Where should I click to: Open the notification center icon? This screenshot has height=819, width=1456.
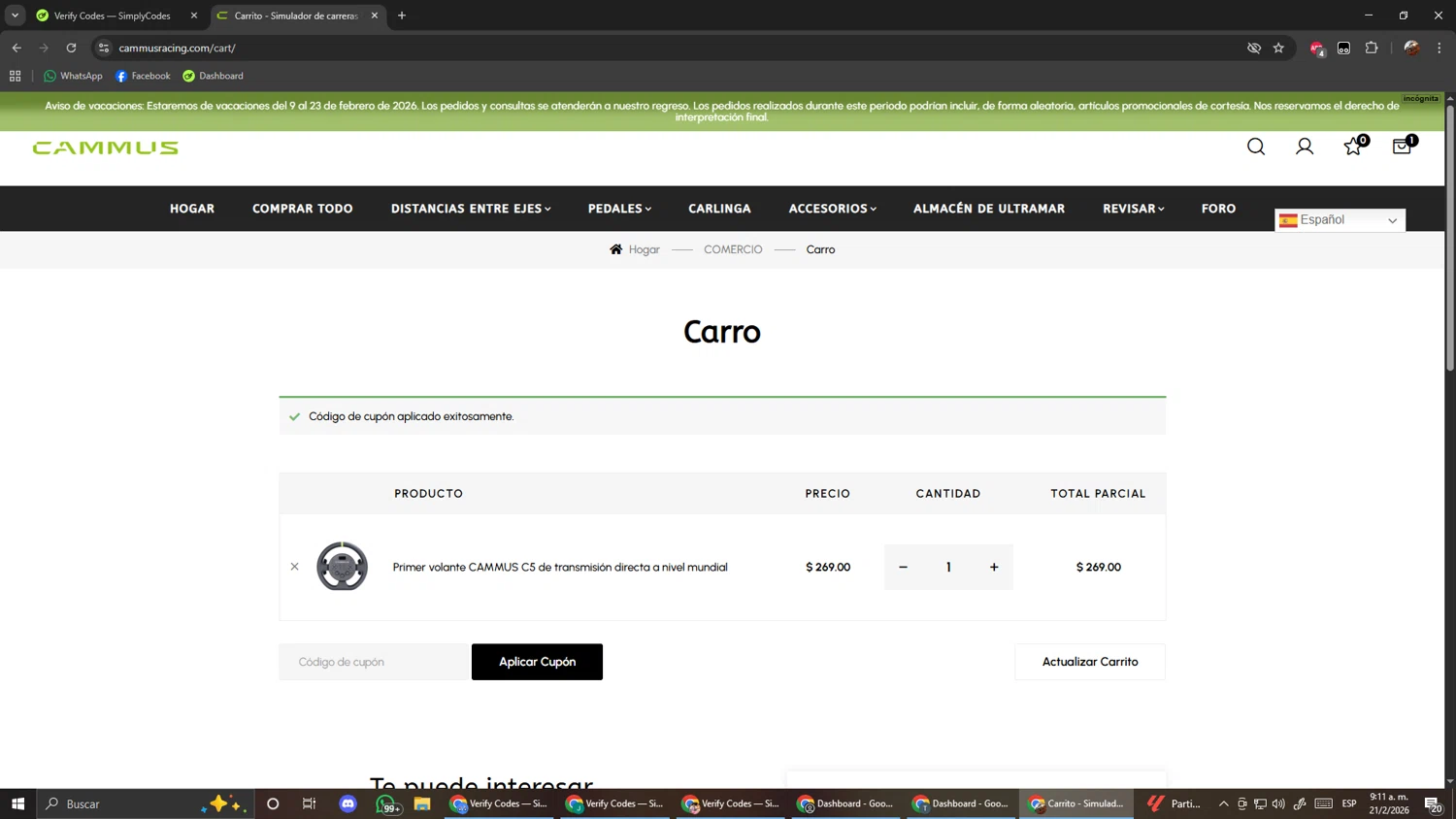(1433, 803)
